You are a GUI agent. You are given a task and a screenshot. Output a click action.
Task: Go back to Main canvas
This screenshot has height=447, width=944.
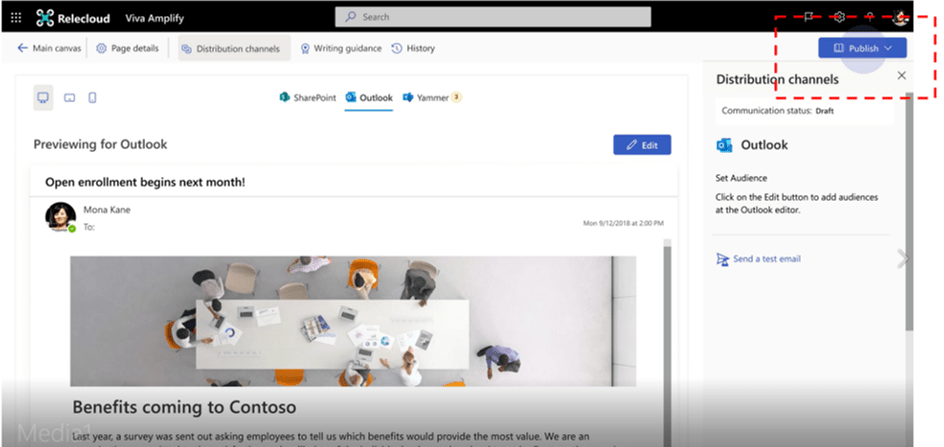click(49, 48)
